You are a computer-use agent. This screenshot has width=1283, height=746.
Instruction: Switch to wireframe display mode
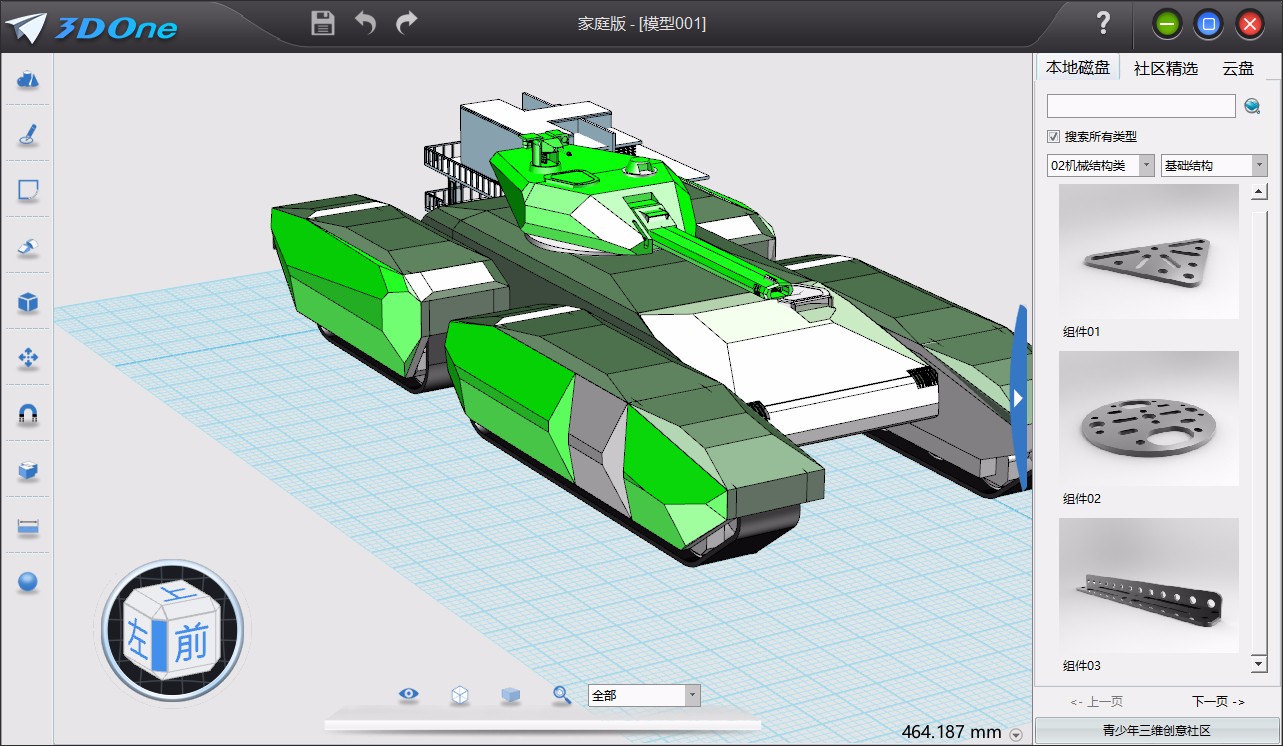(x=460, y=694)
